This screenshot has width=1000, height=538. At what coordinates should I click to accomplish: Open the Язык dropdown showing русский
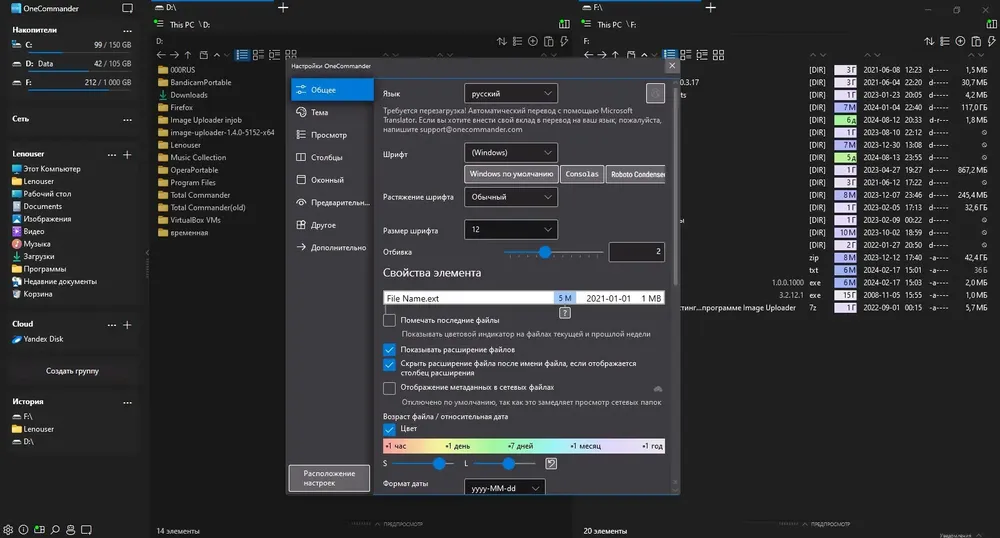coord(511,93)
